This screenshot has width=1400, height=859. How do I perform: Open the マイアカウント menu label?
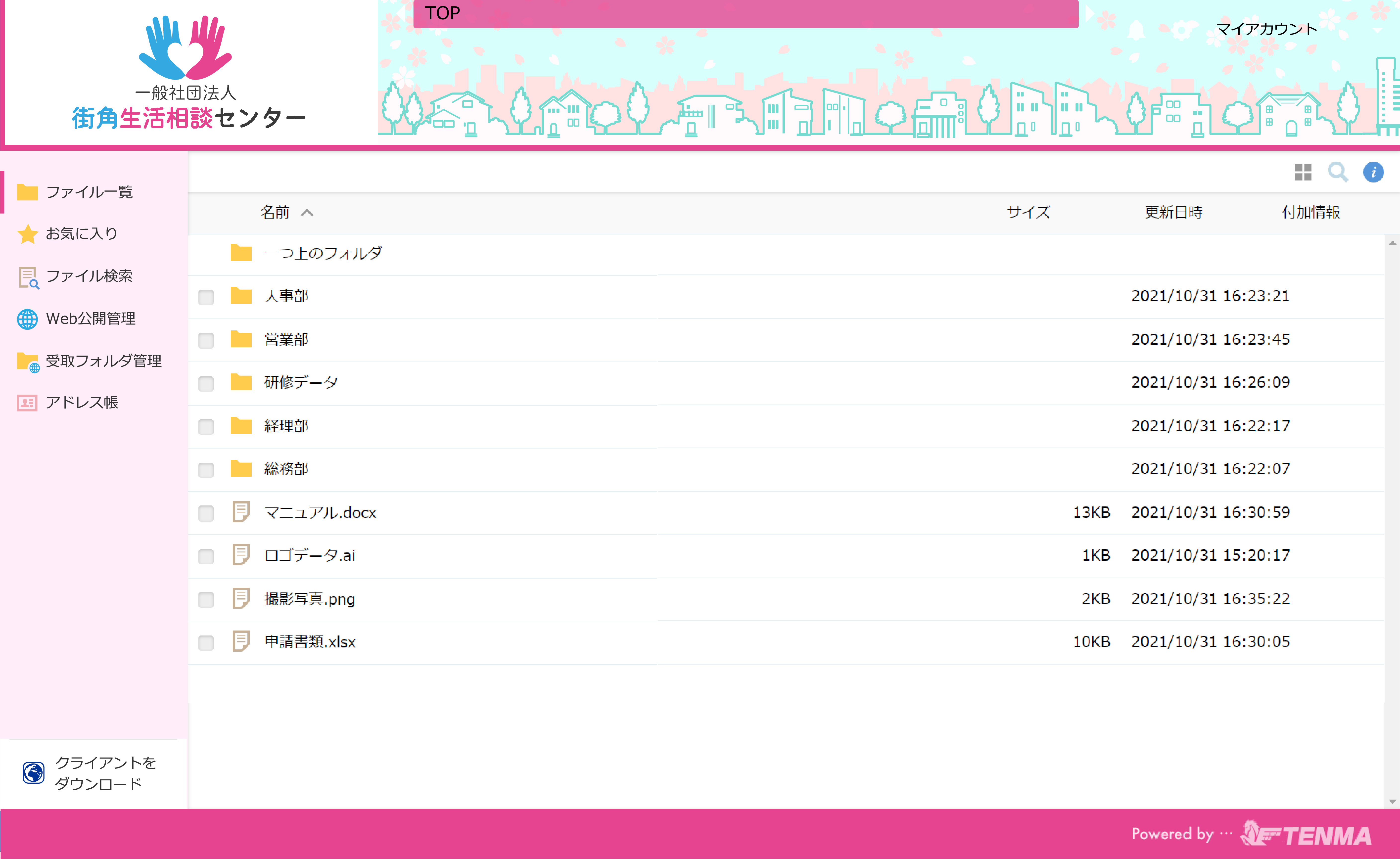[1266, 29]
